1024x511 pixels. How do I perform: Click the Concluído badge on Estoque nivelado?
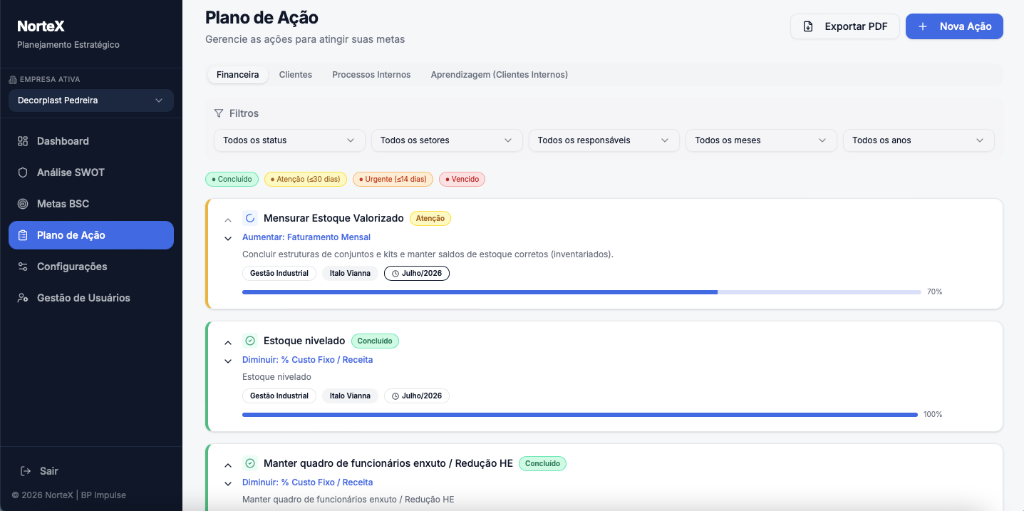(375, 340)
